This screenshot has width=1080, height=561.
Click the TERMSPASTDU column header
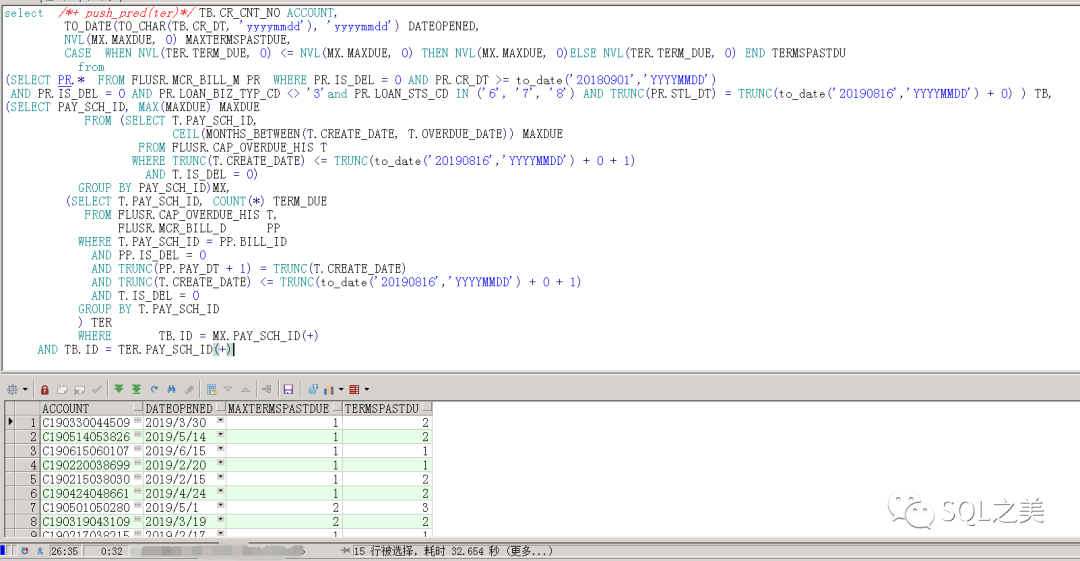pyautogui.click(x=387, y=408)
